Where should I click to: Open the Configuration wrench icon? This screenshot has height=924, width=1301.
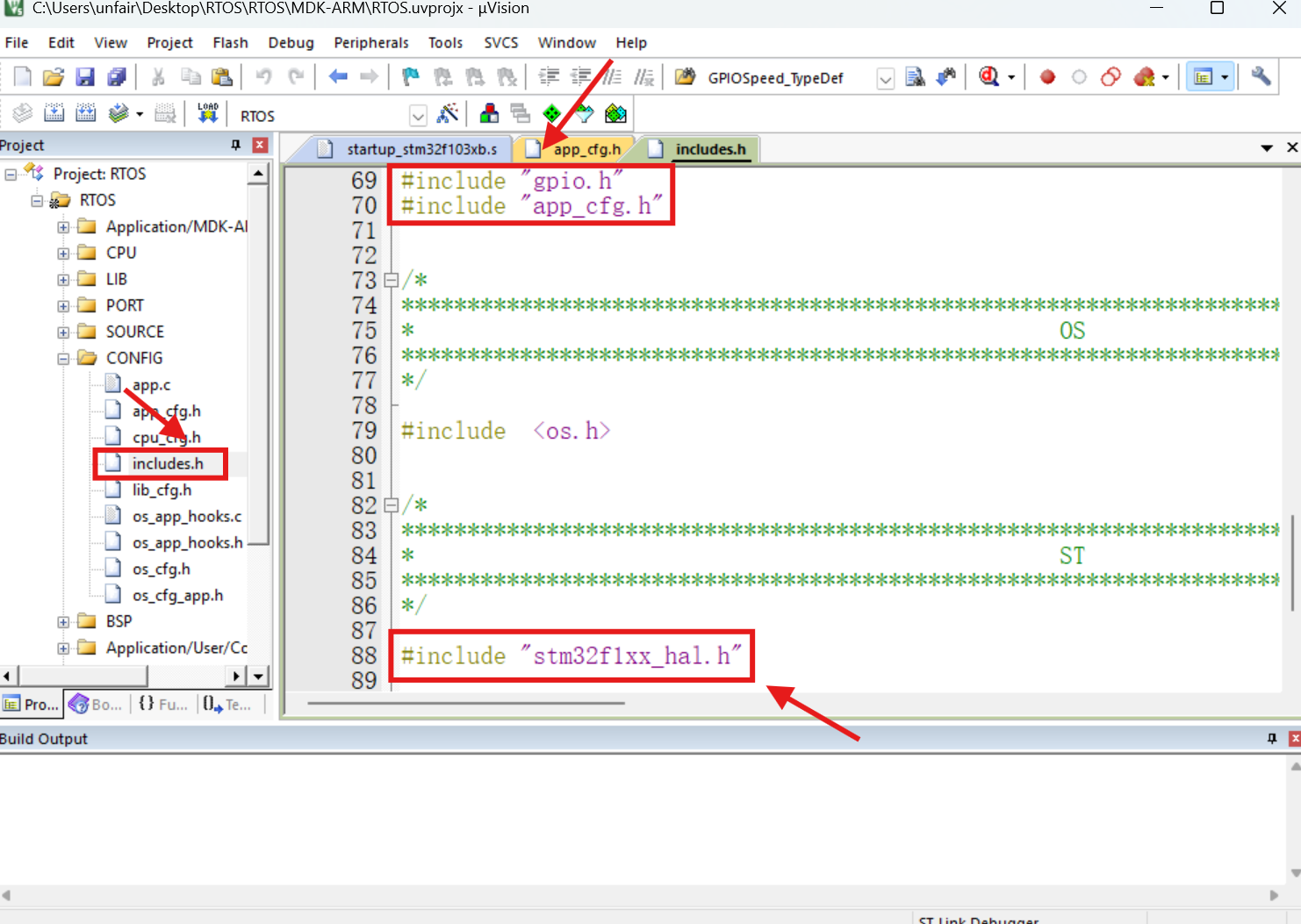click(x=1261, y=77)
